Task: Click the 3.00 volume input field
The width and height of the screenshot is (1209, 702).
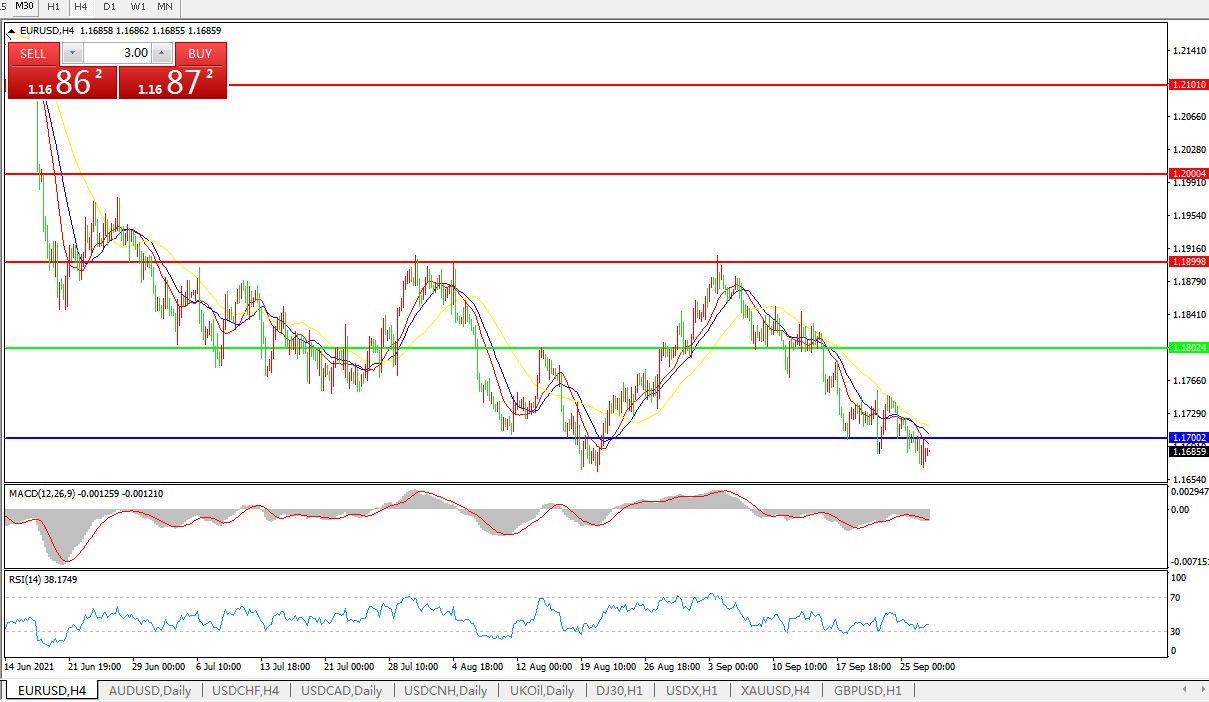Action: tap(117, 53)
